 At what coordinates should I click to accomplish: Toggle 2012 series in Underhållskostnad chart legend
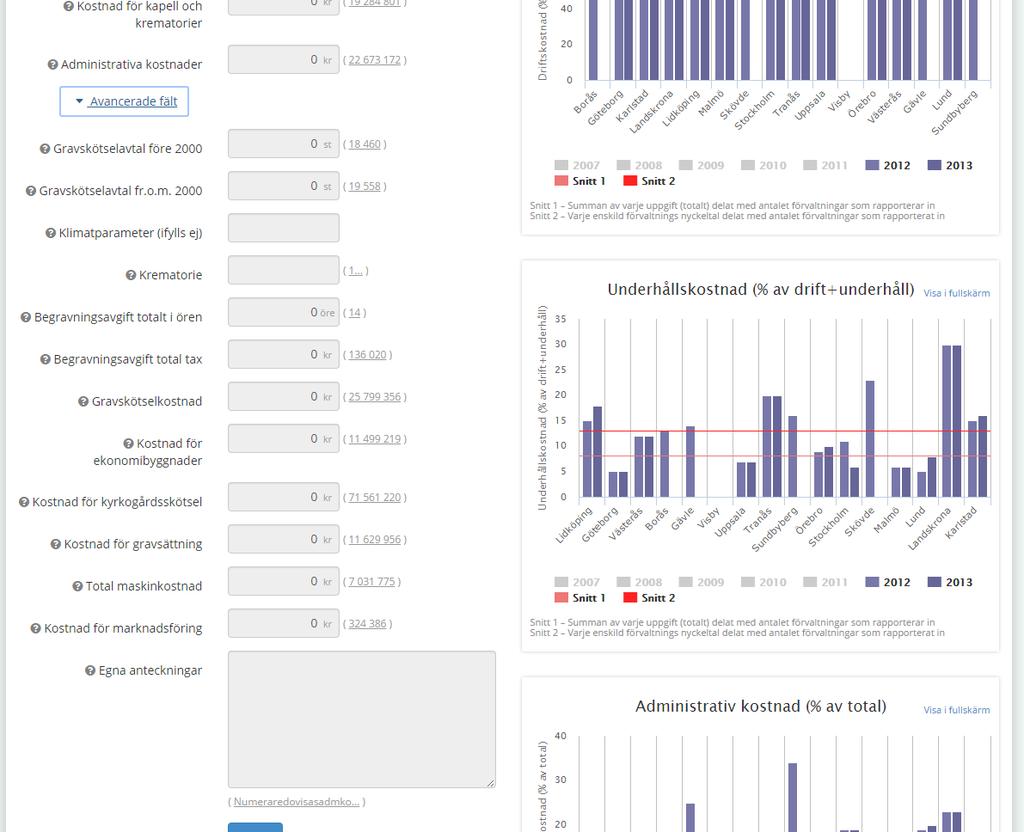(x=888, y=582)
